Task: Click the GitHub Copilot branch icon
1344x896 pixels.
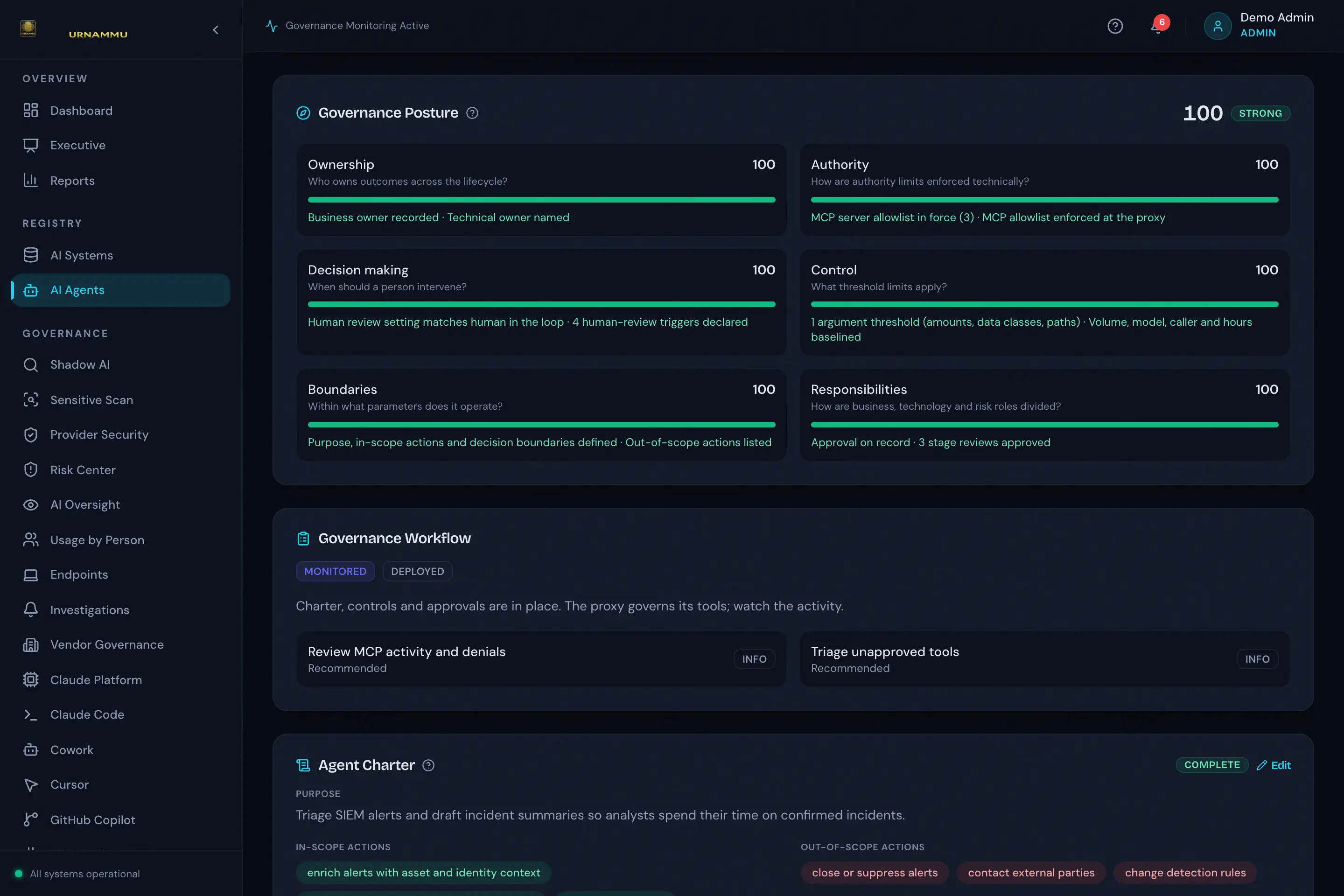Action: [x=31, y=820]
